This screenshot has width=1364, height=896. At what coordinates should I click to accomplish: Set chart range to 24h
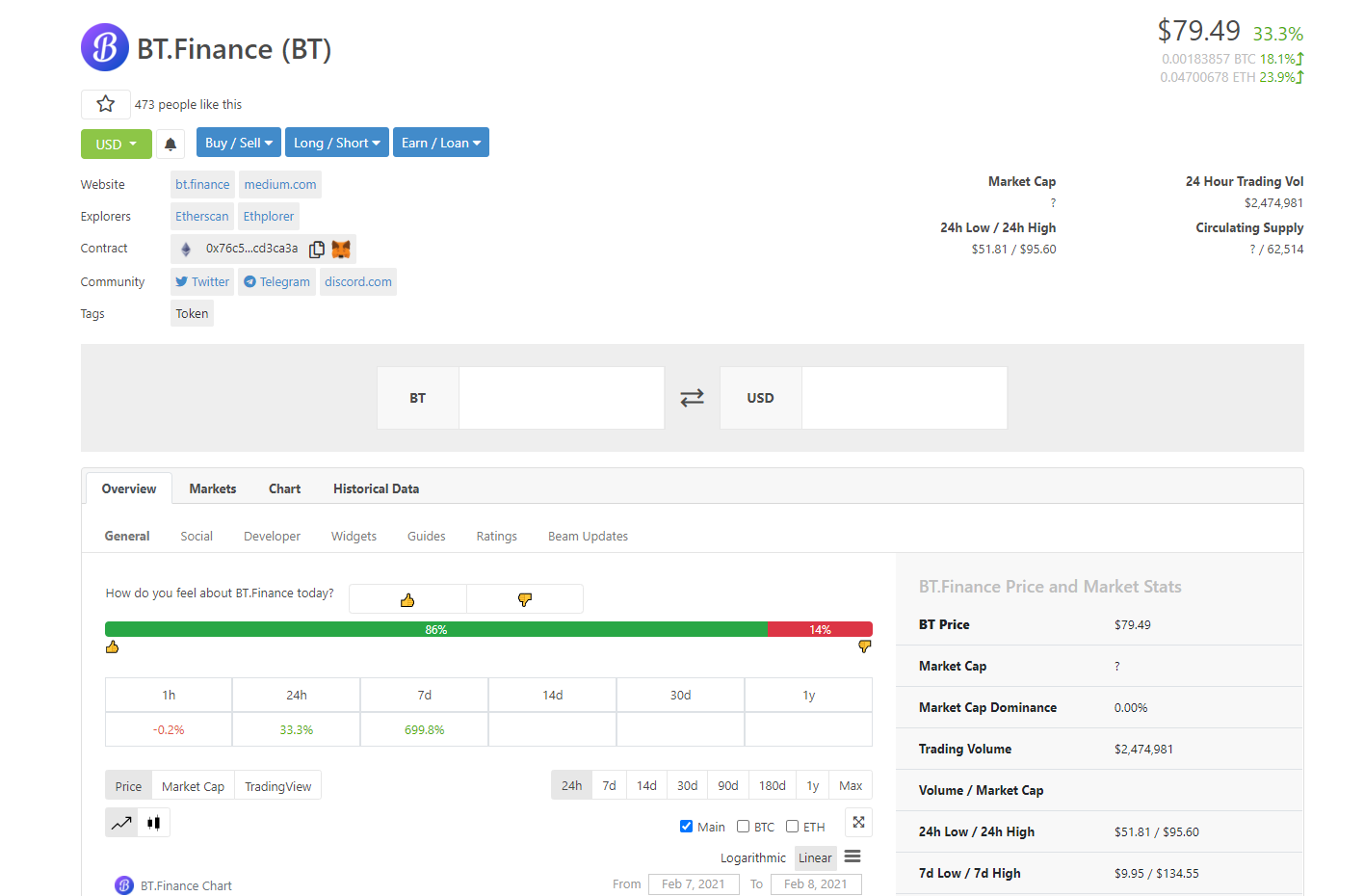[572, 785]
